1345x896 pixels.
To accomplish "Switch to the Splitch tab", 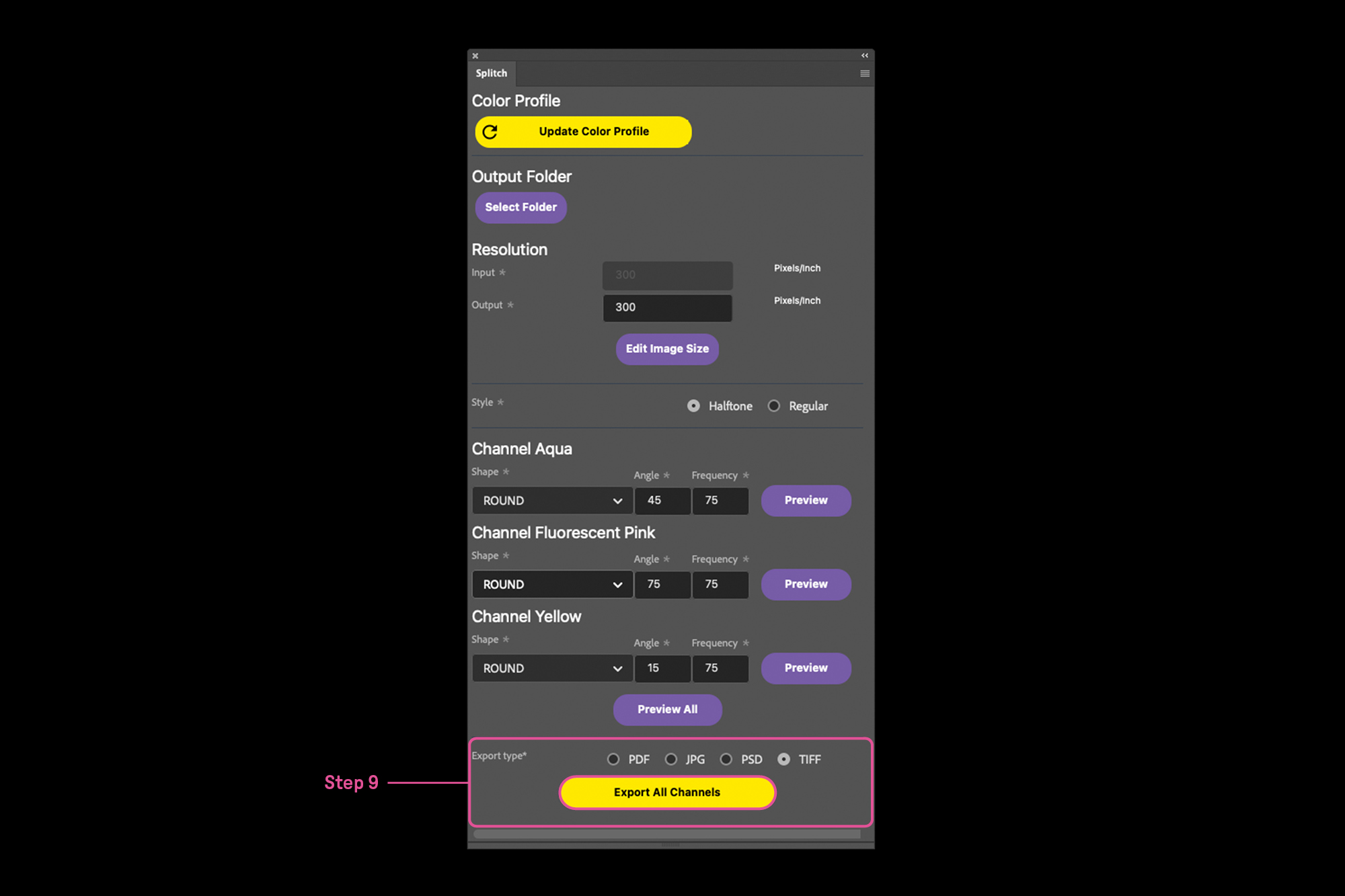I will pos(492,73).
